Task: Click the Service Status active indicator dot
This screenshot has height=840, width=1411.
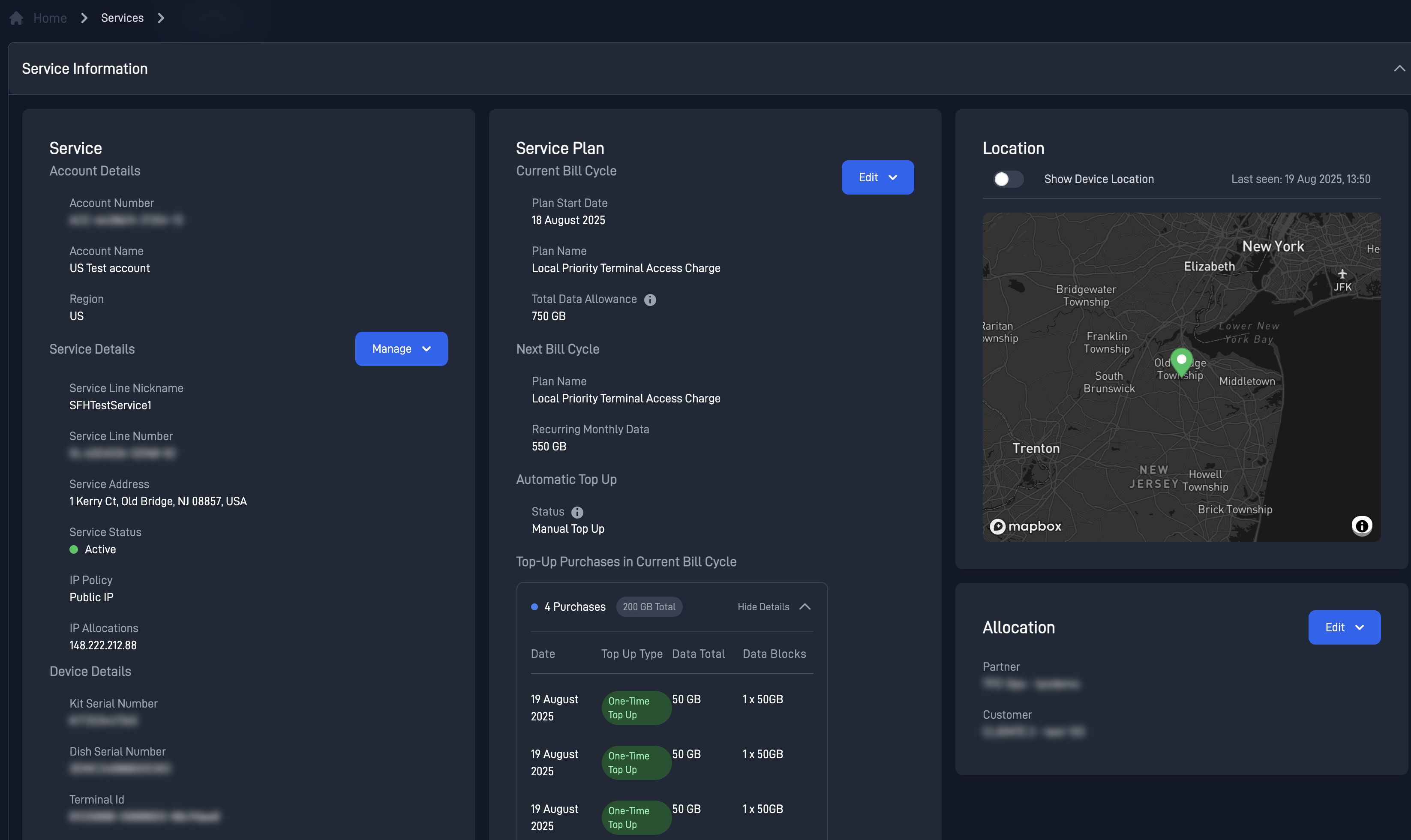Action: pos(74,549)
